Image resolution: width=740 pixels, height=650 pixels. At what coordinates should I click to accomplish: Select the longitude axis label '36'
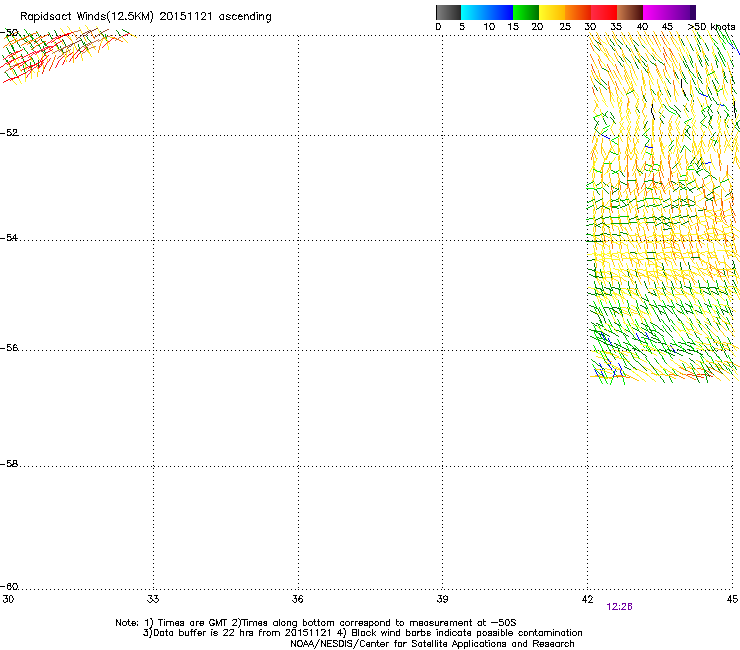click(297, 599)
